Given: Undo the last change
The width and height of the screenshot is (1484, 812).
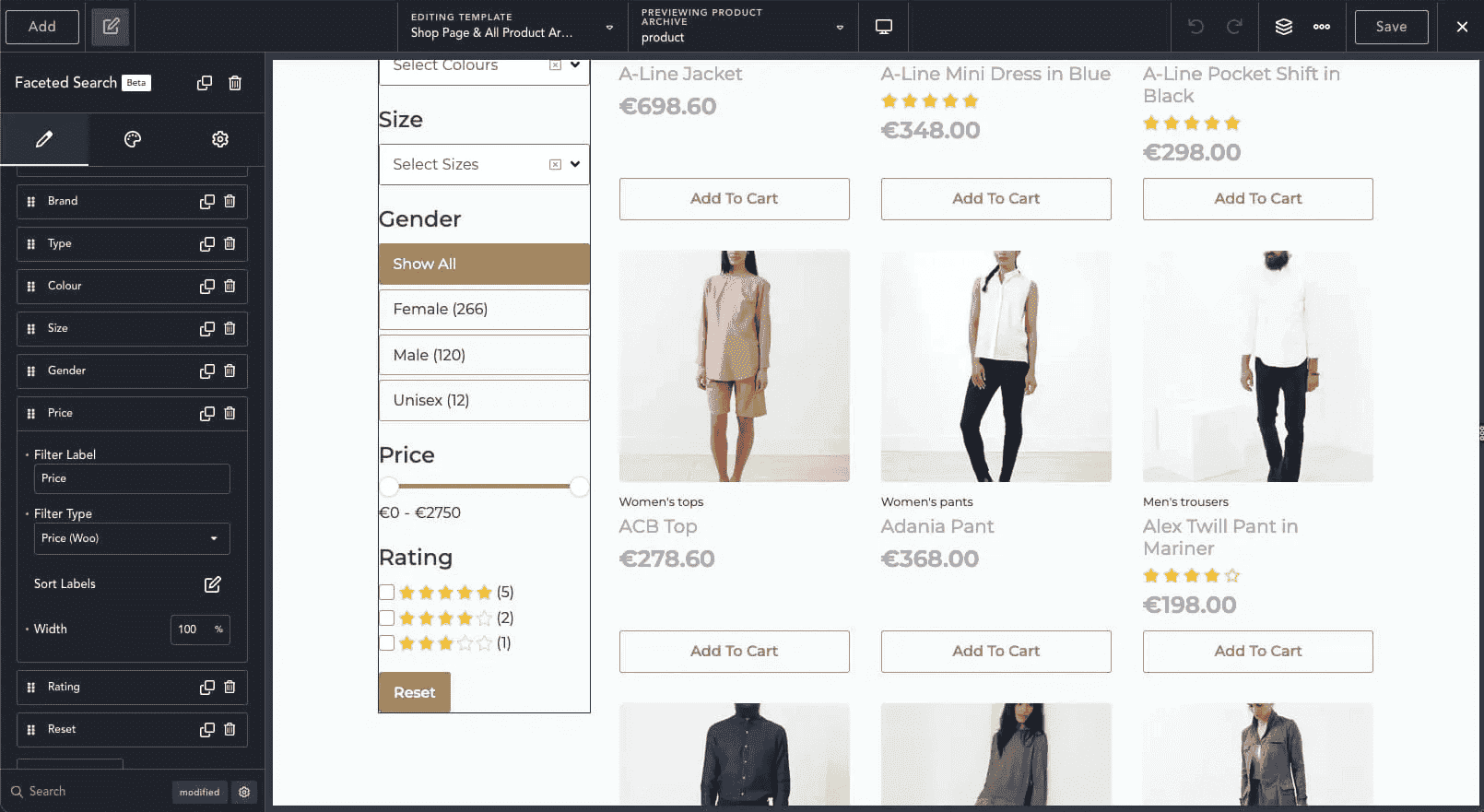Looking at the screenshot, I should (x=1195, y=27).
